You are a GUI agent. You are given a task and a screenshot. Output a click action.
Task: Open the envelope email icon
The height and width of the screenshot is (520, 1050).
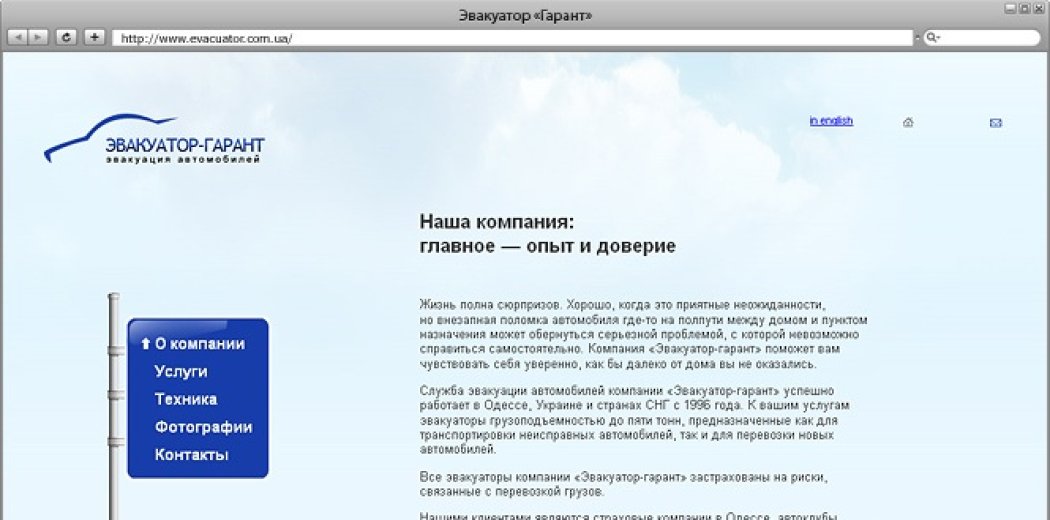(x=995, y=123)
